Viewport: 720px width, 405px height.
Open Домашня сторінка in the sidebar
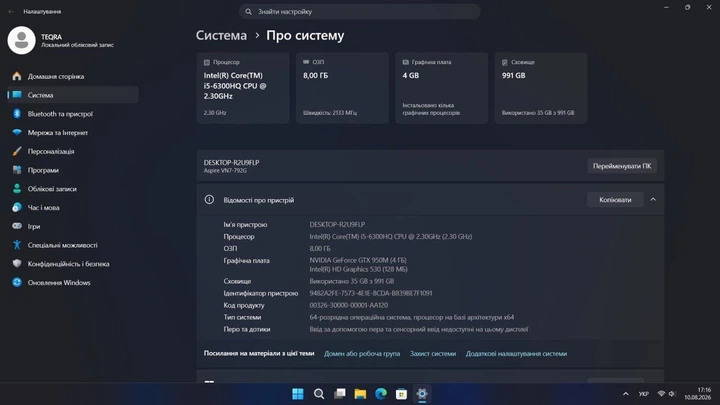(x=73, y=76)
